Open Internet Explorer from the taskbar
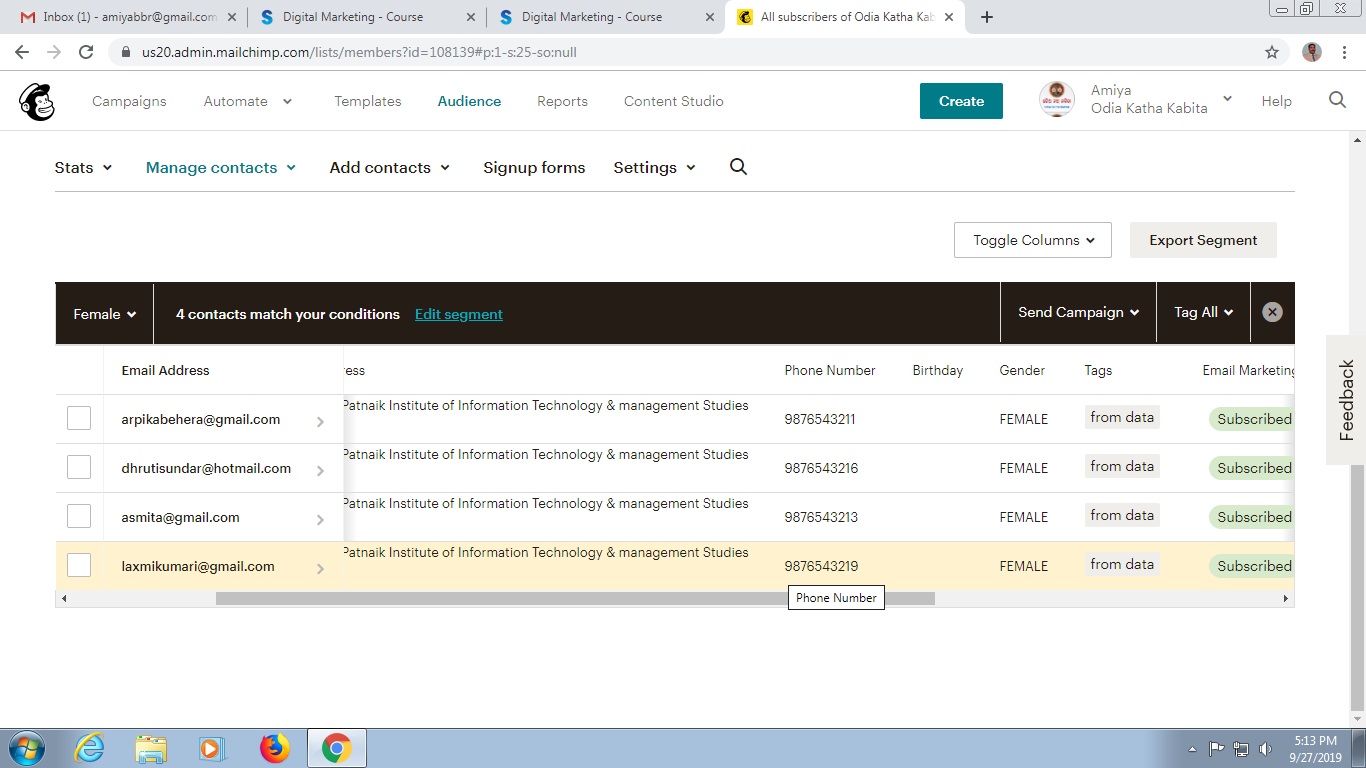 [x=89, y=748]
